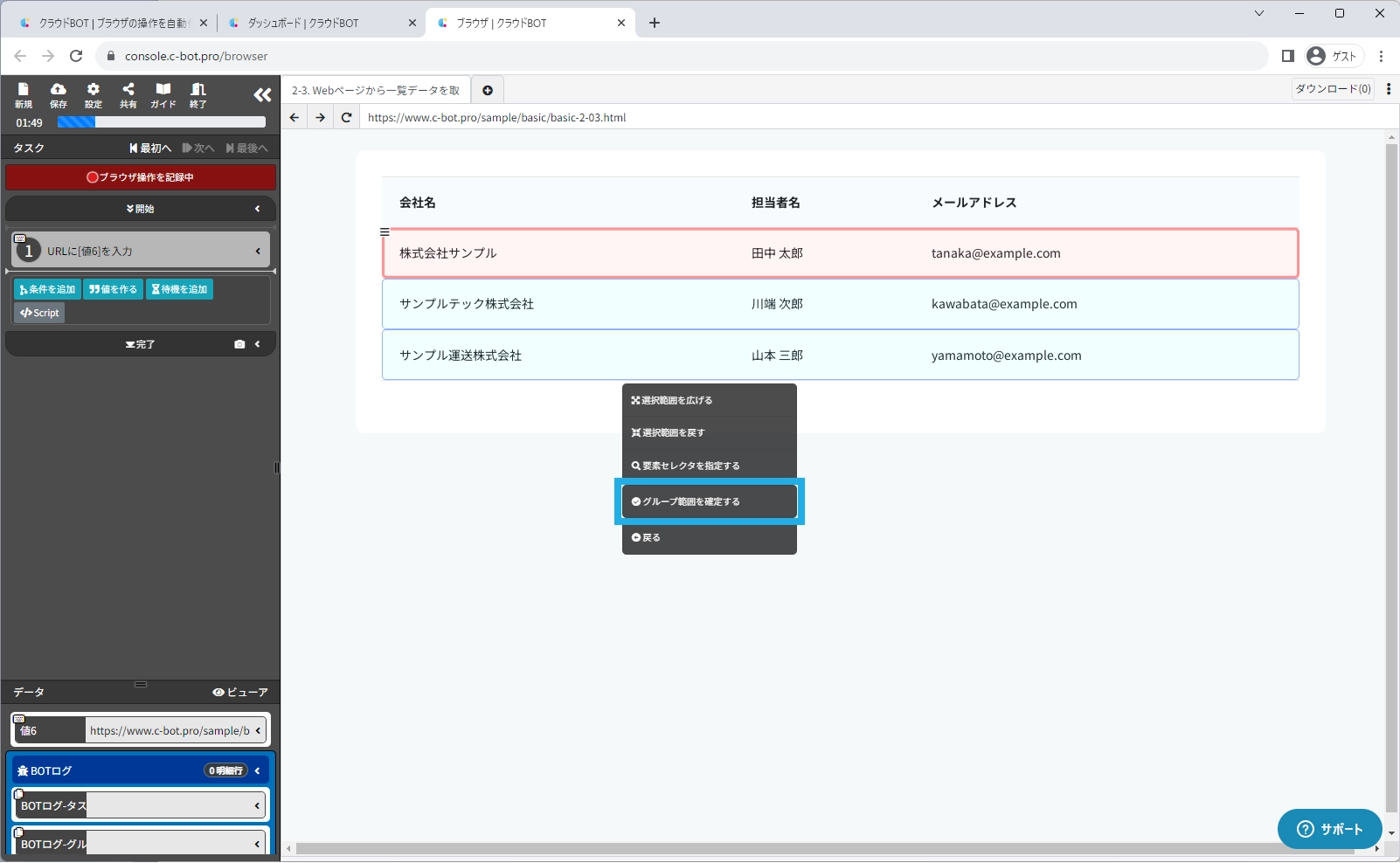Choose 選択範囲を広げる menu option
The height and width of the screenshot is (863, 1400).
tap(709, 400)
